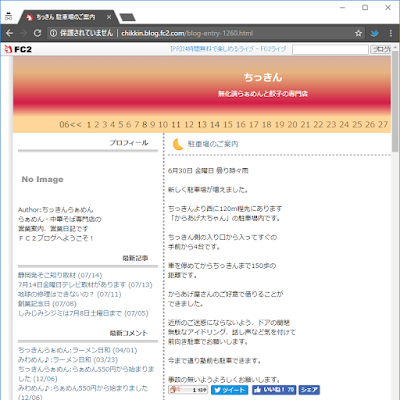This screenshot has height=400, width=400.
Task: Click the text 6月30日 金曜日 曇り時々雨
Action: (x=208, y=171)
